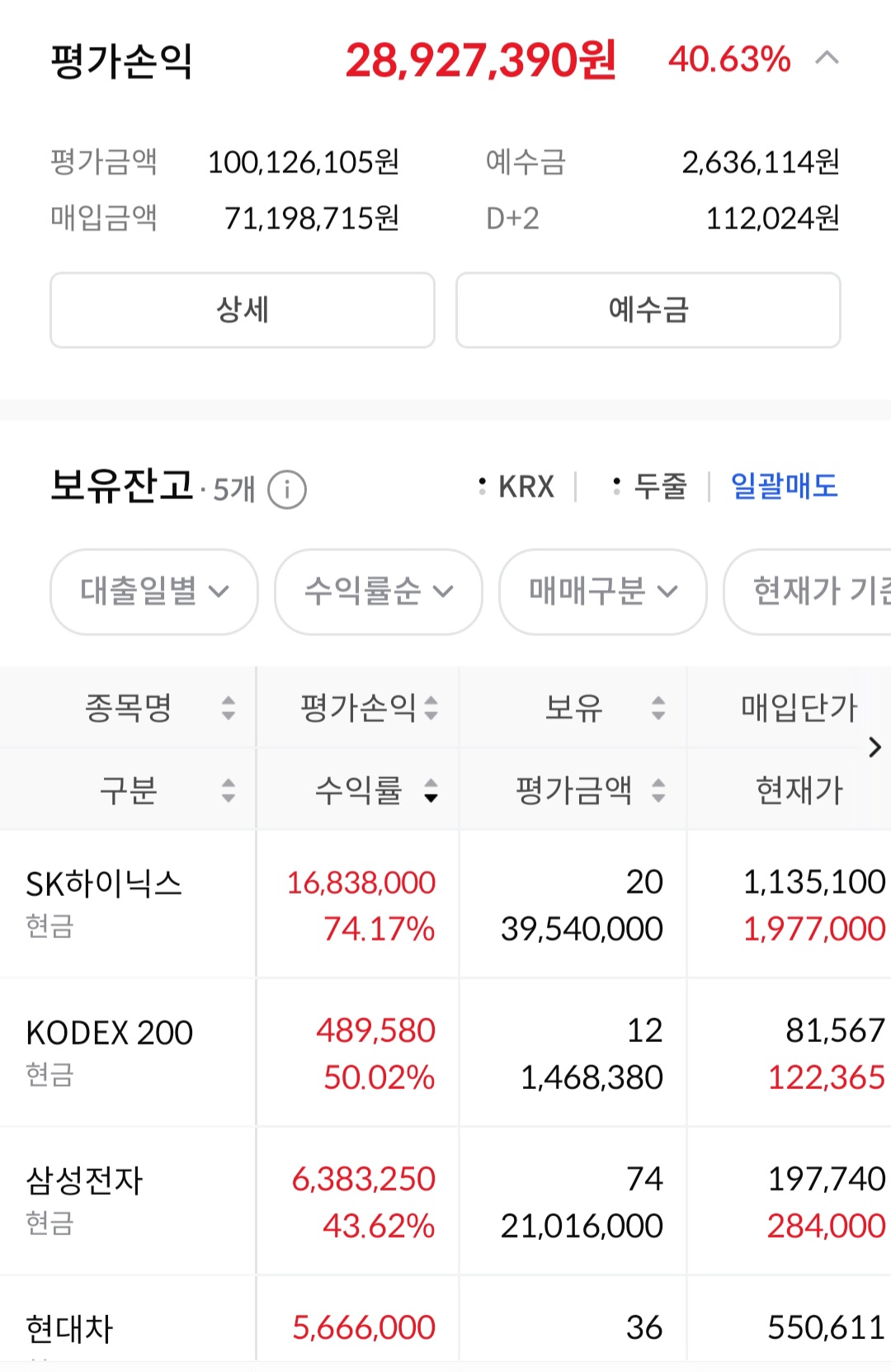This screenshot has height=1372, width=891.
Task: Open the 매매구분 dropdown
Action: click(603, 592)
